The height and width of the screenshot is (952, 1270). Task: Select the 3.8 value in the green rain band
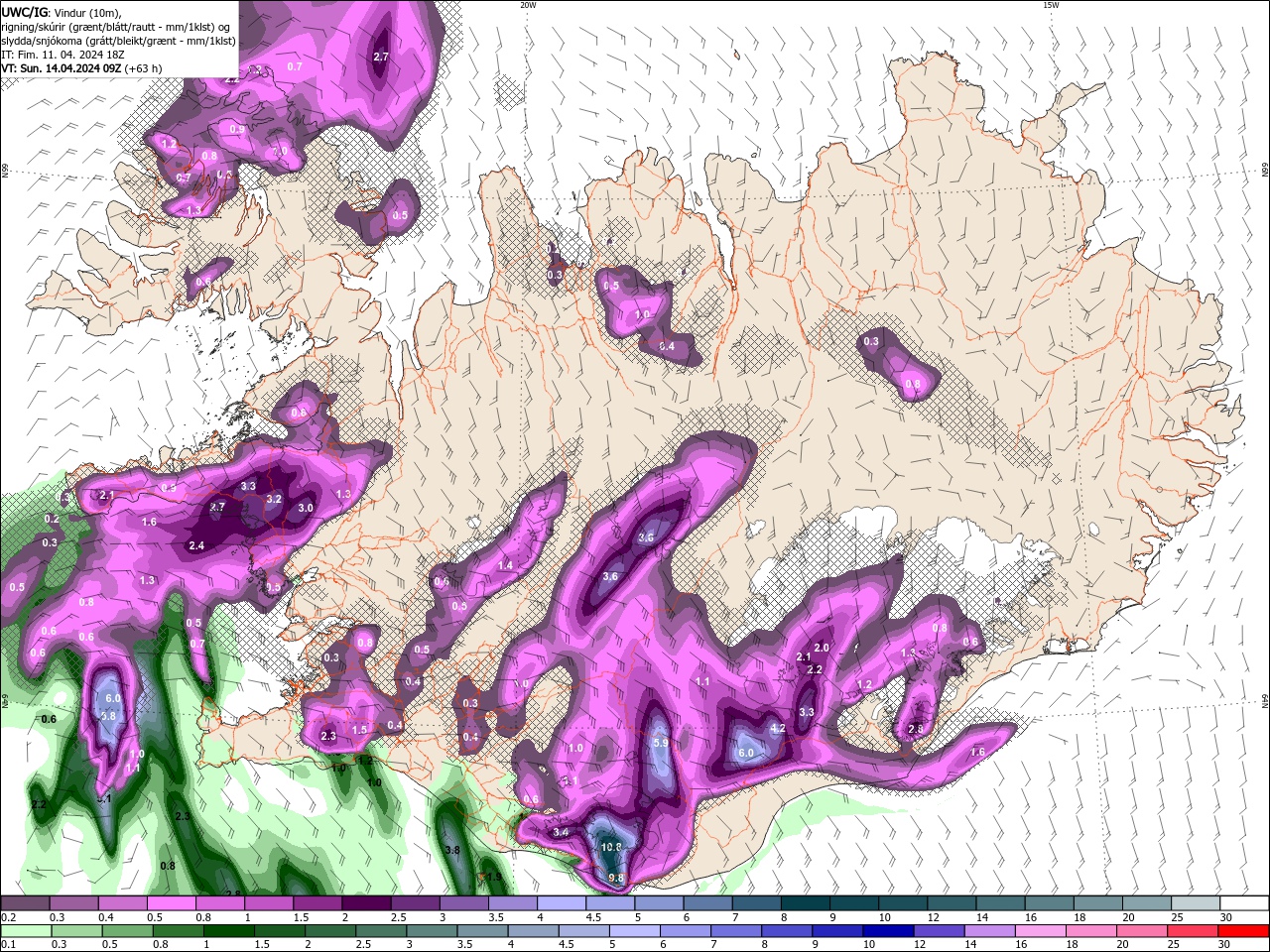tap(452, 851)
